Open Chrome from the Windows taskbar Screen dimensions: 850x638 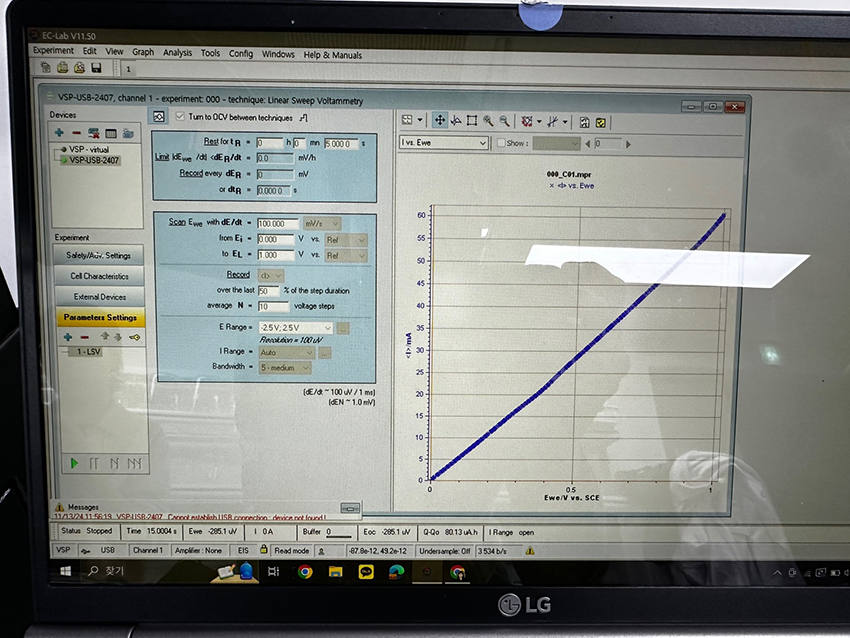click(305, 572)
